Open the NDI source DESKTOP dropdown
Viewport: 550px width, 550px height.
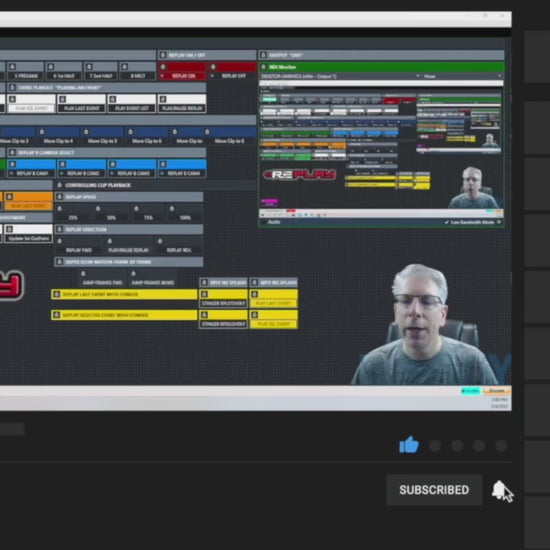click(x=340, y=76)
